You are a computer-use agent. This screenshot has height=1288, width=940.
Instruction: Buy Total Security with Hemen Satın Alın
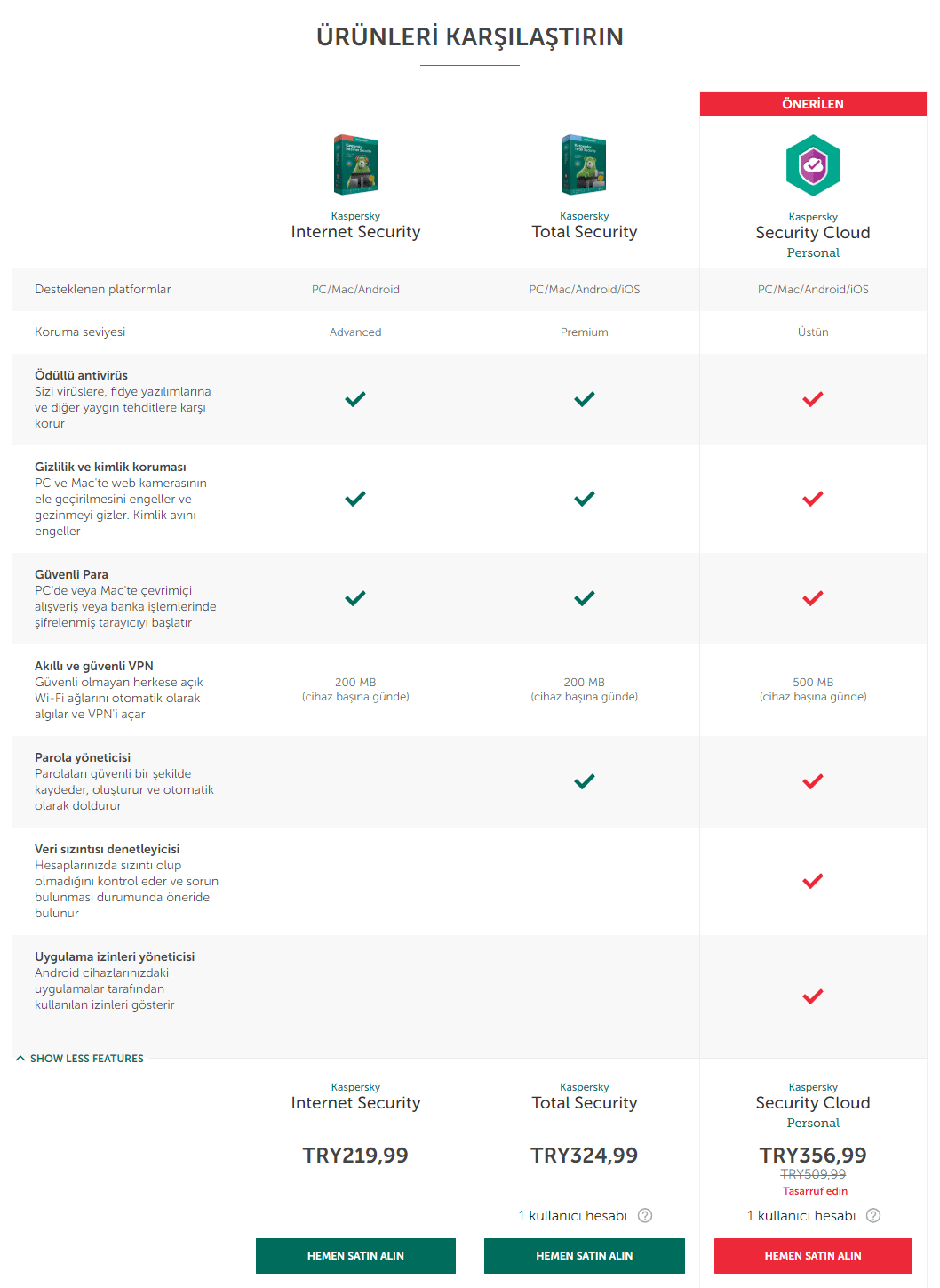[x=584, y=1256]
